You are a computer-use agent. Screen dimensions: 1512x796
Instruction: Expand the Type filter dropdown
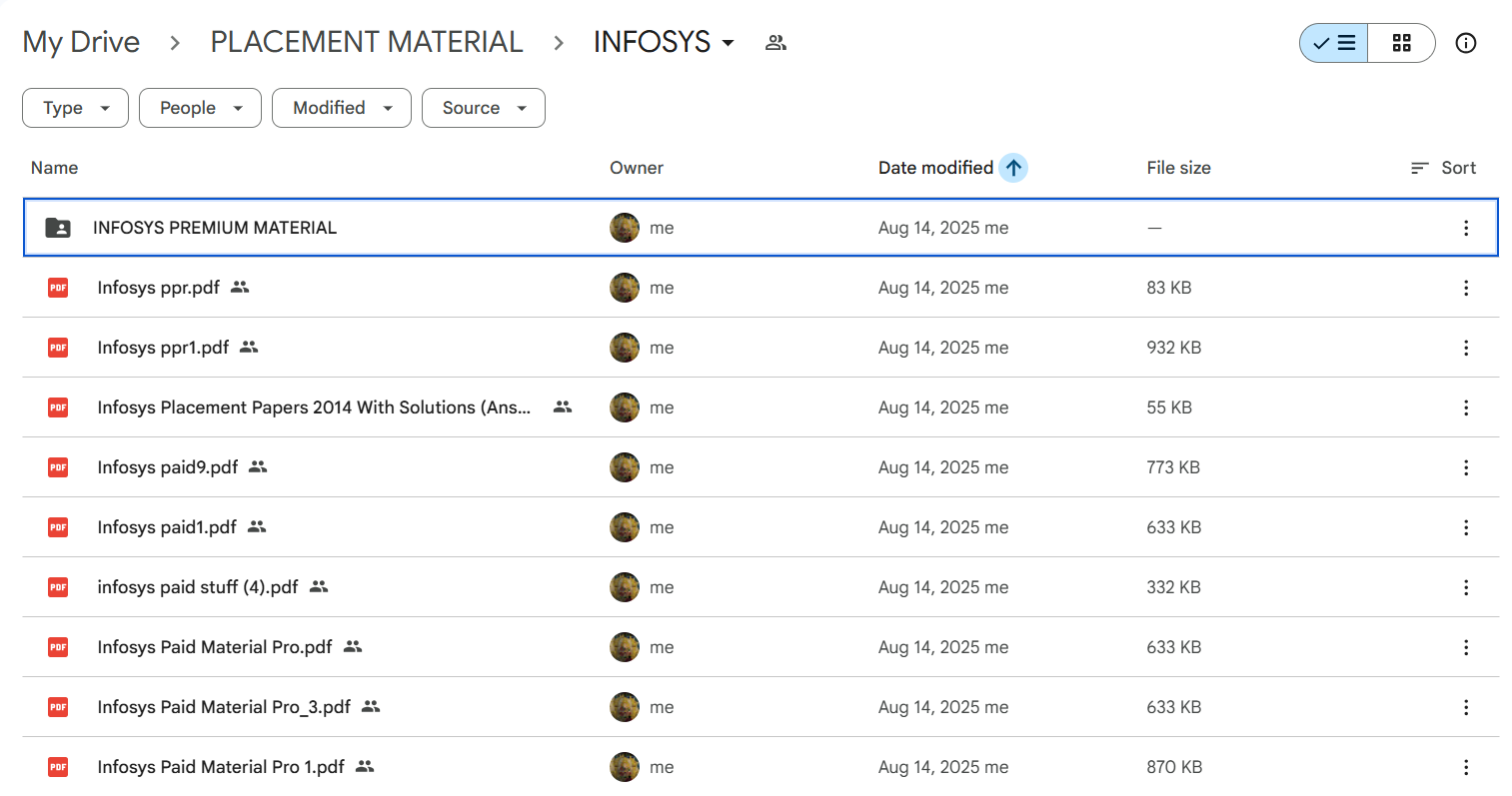coord(75,108)
